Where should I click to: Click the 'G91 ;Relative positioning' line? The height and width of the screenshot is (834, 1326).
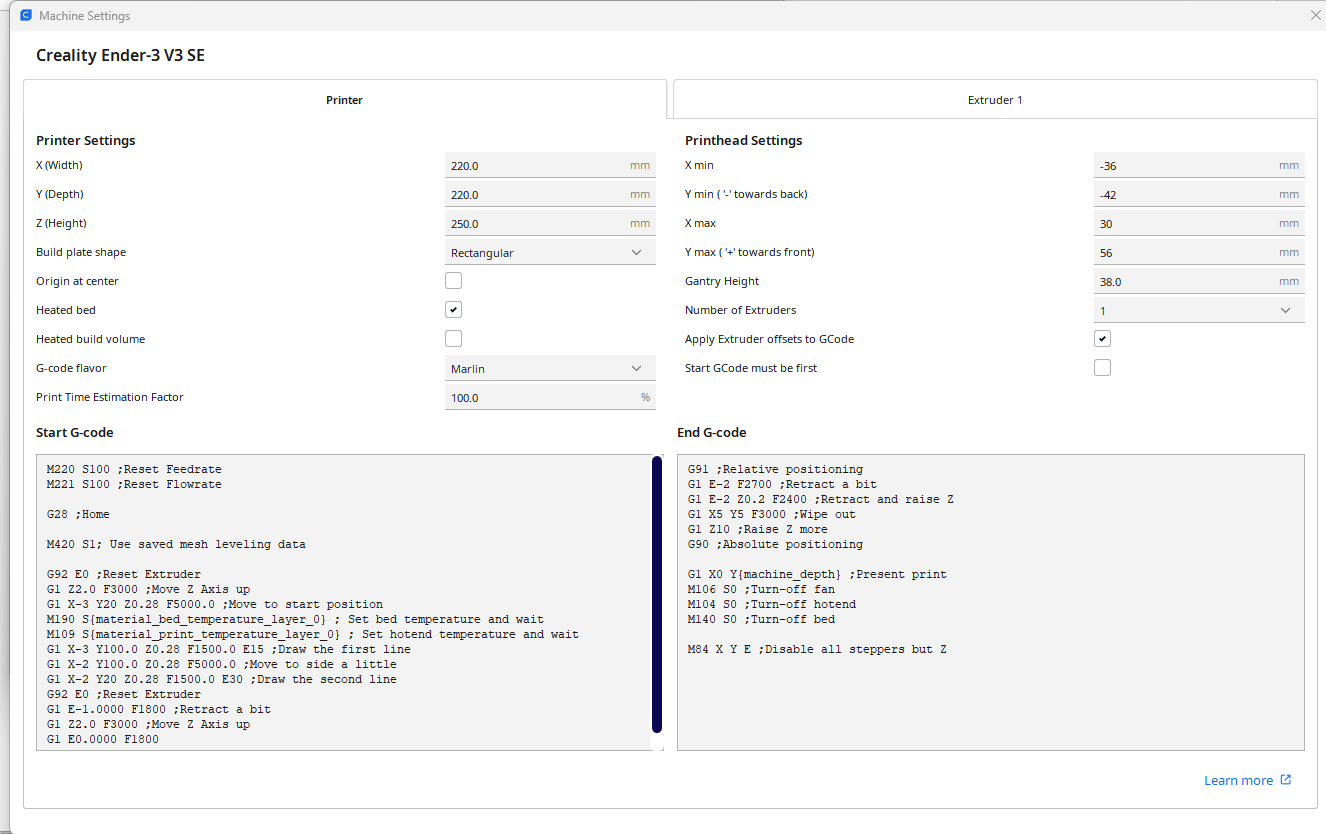(775, 469)
